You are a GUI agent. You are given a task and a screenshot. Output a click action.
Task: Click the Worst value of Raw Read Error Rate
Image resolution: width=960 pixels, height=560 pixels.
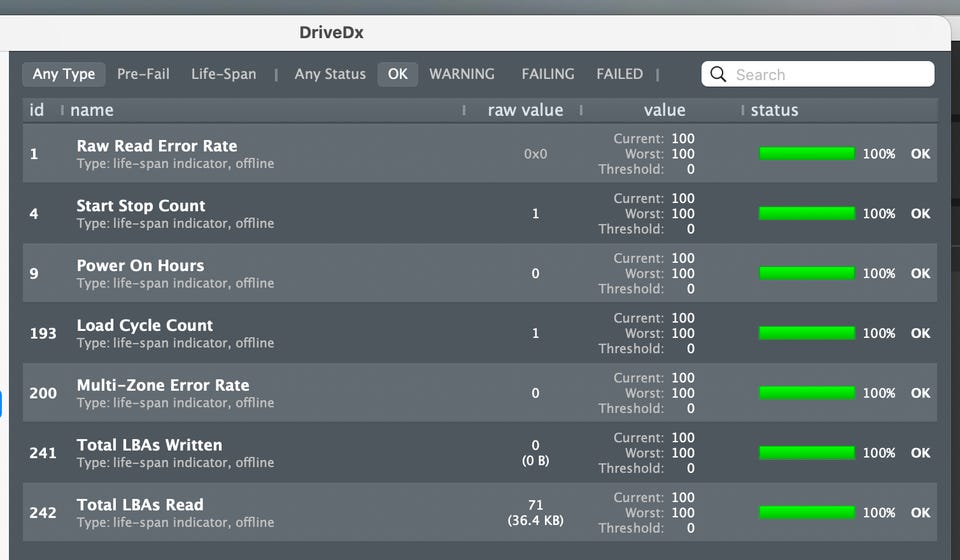(x=683, y=154)
